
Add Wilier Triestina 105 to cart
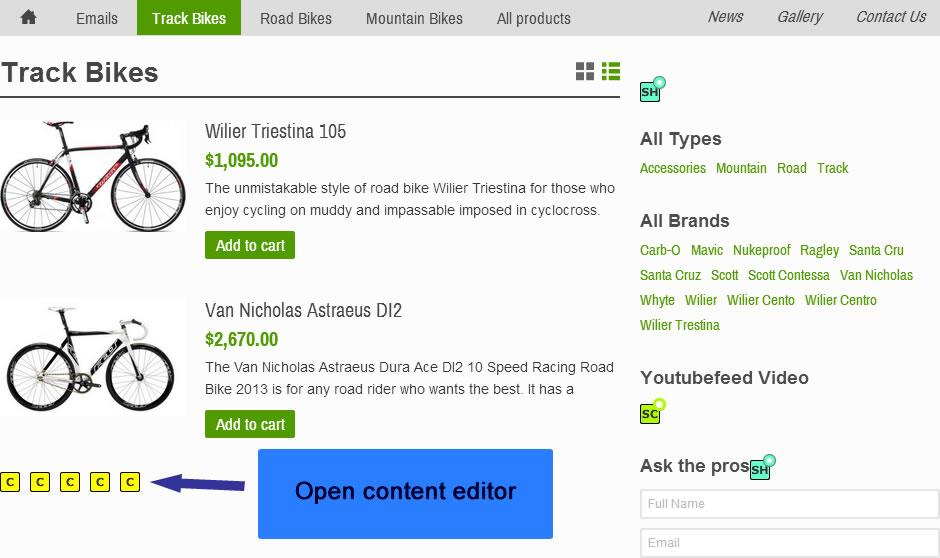point(250,245)
